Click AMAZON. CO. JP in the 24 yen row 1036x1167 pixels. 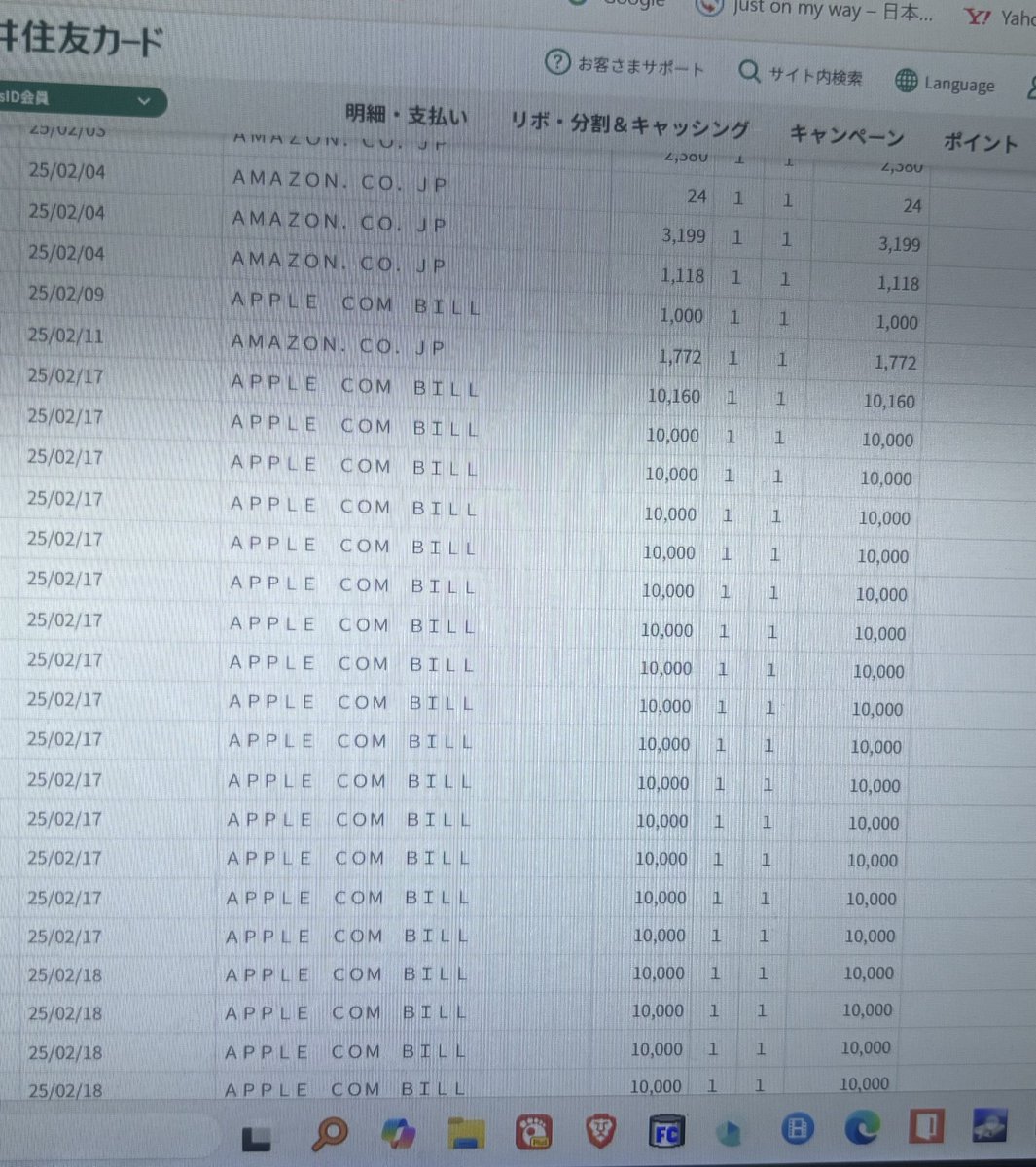click(x=339, y=182)
